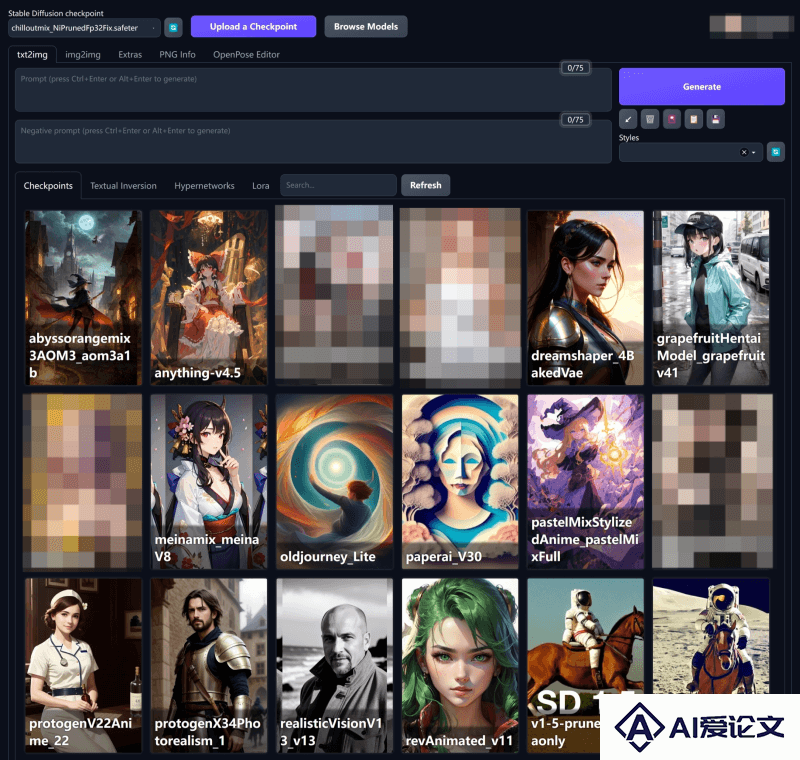Click the Upload a Checkpoint button
800x760 pixels.
point(253,27)
